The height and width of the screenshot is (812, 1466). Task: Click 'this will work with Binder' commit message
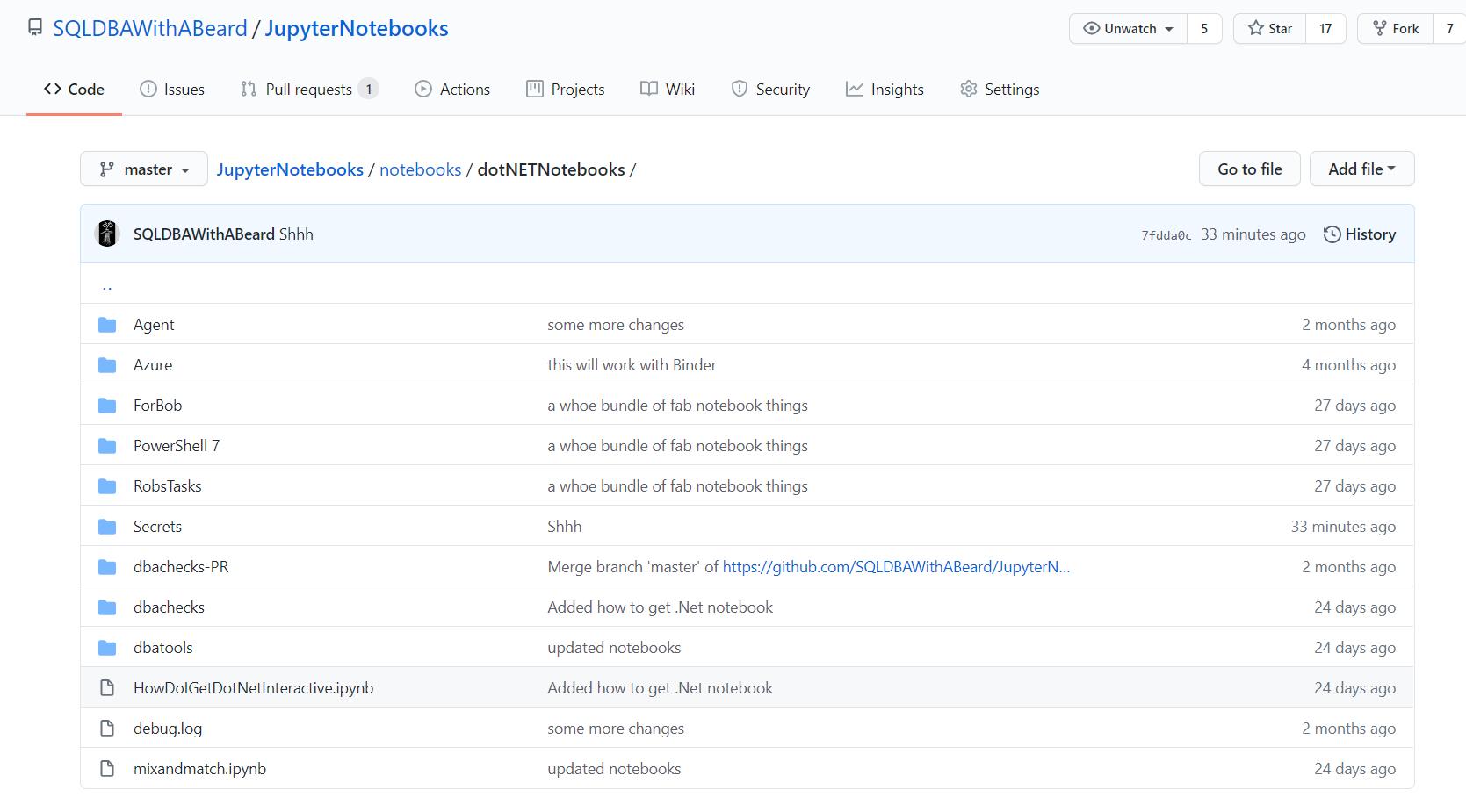632,365
